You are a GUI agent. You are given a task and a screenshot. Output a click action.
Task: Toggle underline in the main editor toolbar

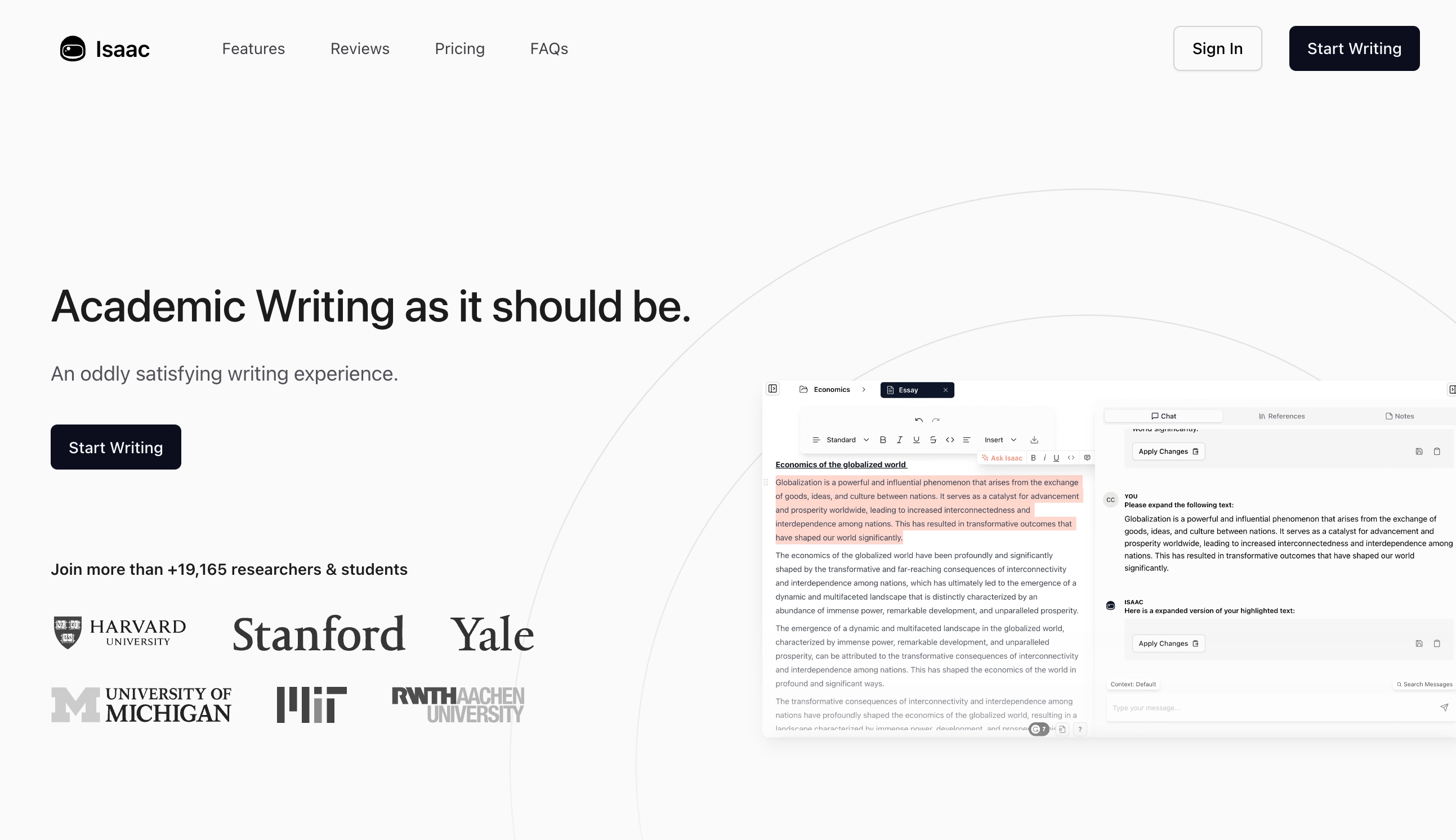(x=916, y=440)
